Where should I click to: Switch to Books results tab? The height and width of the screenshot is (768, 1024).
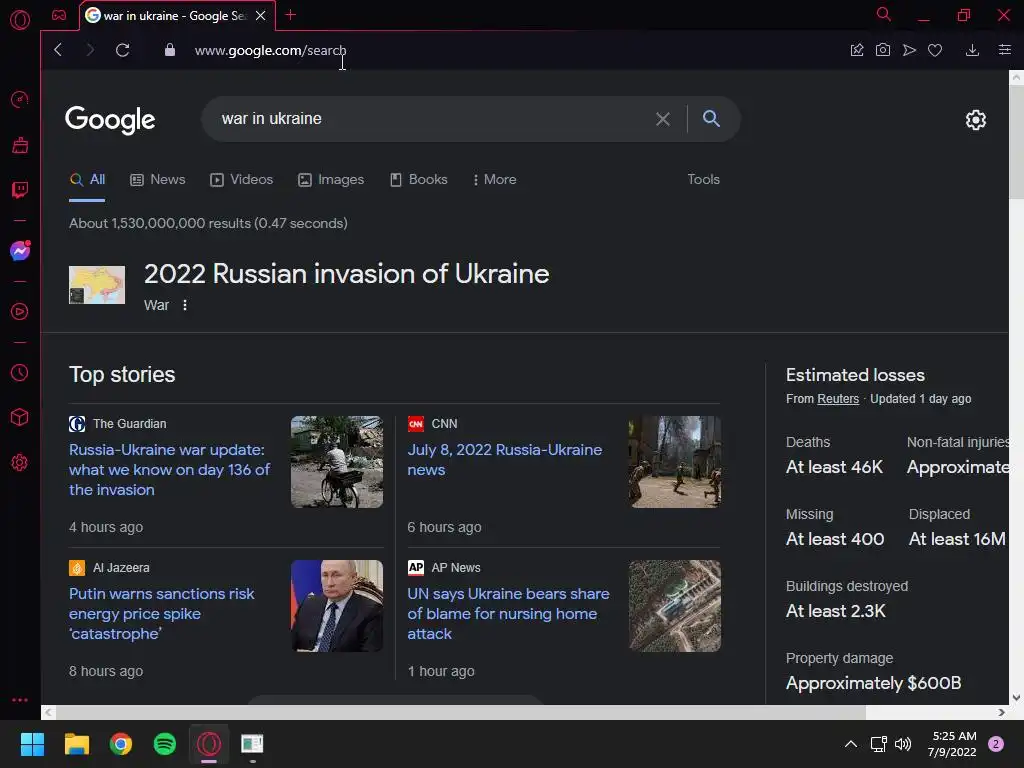(419, 180)
